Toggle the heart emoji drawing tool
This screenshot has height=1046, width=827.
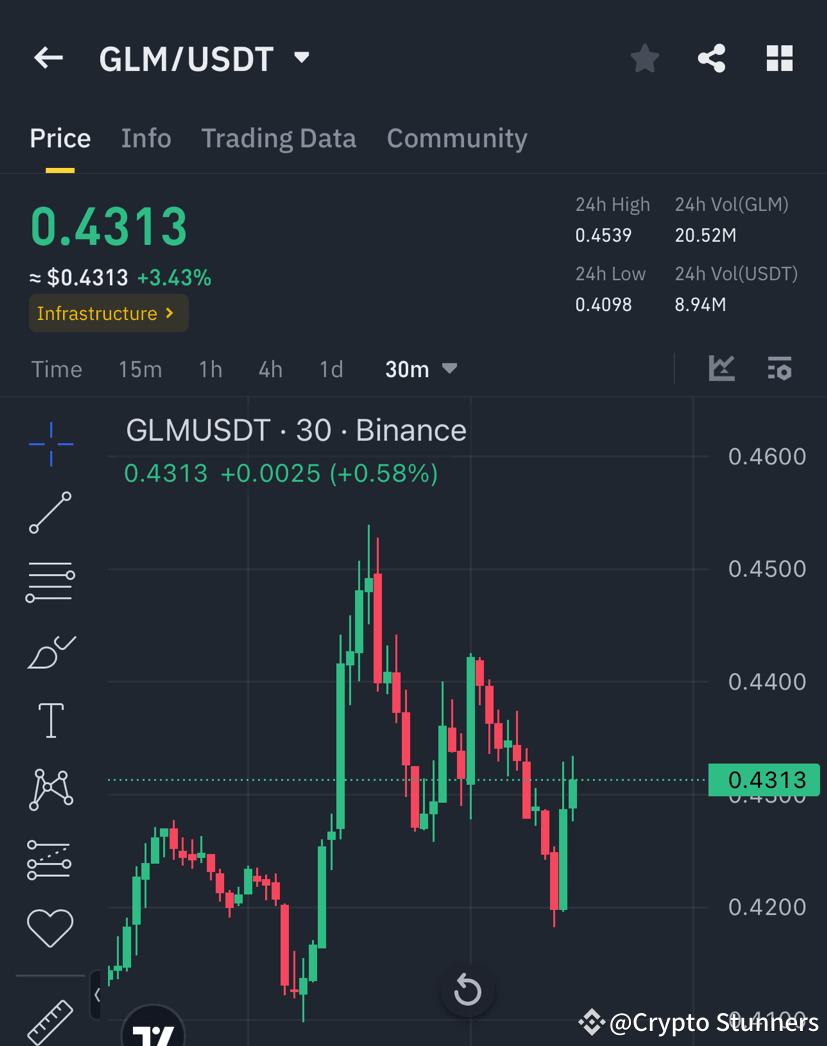click(50, 927)
